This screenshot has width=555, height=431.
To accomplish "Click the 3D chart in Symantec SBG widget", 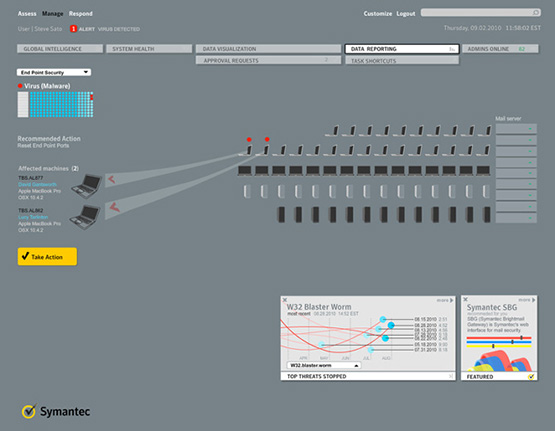I will (499, 360).
